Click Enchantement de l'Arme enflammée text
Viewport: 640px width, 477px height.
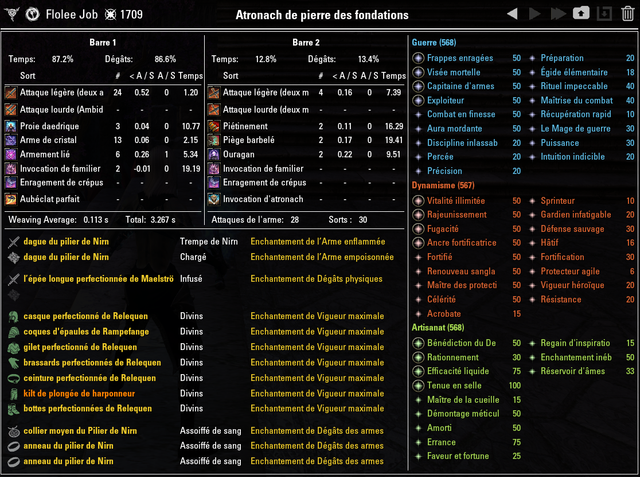(318, 242)
